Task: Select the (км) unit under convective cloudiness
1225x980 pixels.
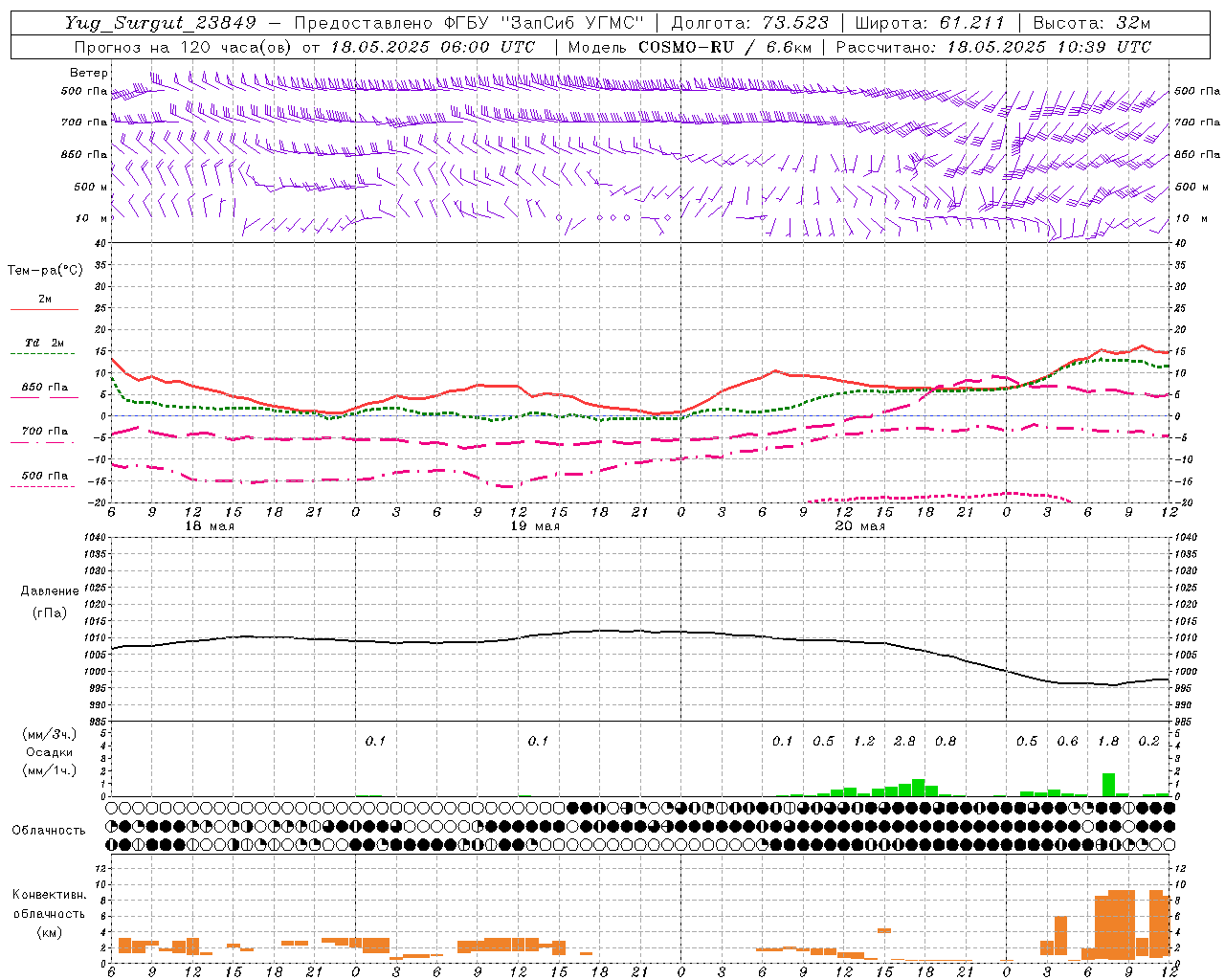Action: point(49,931)
